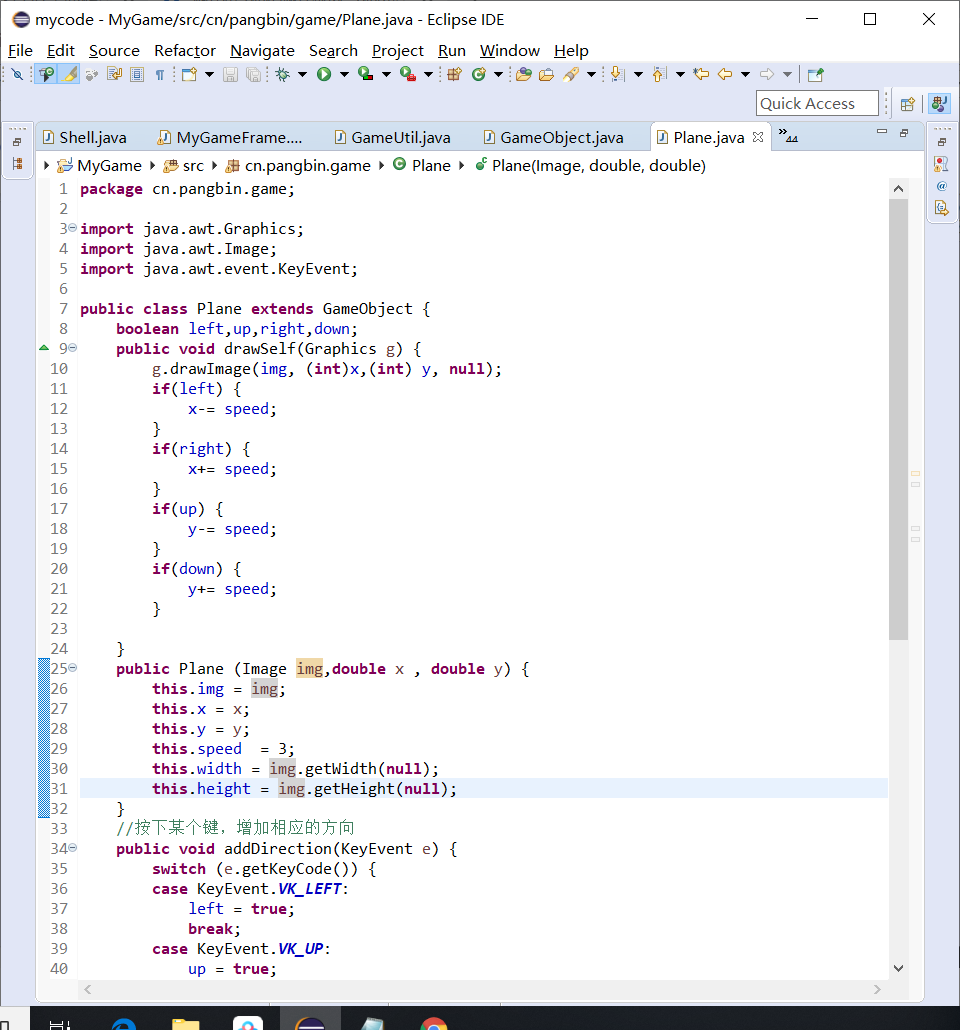Click cn.pangbin.game breadcrumb item
960x1030 pixels.
[x=298, y=166]
